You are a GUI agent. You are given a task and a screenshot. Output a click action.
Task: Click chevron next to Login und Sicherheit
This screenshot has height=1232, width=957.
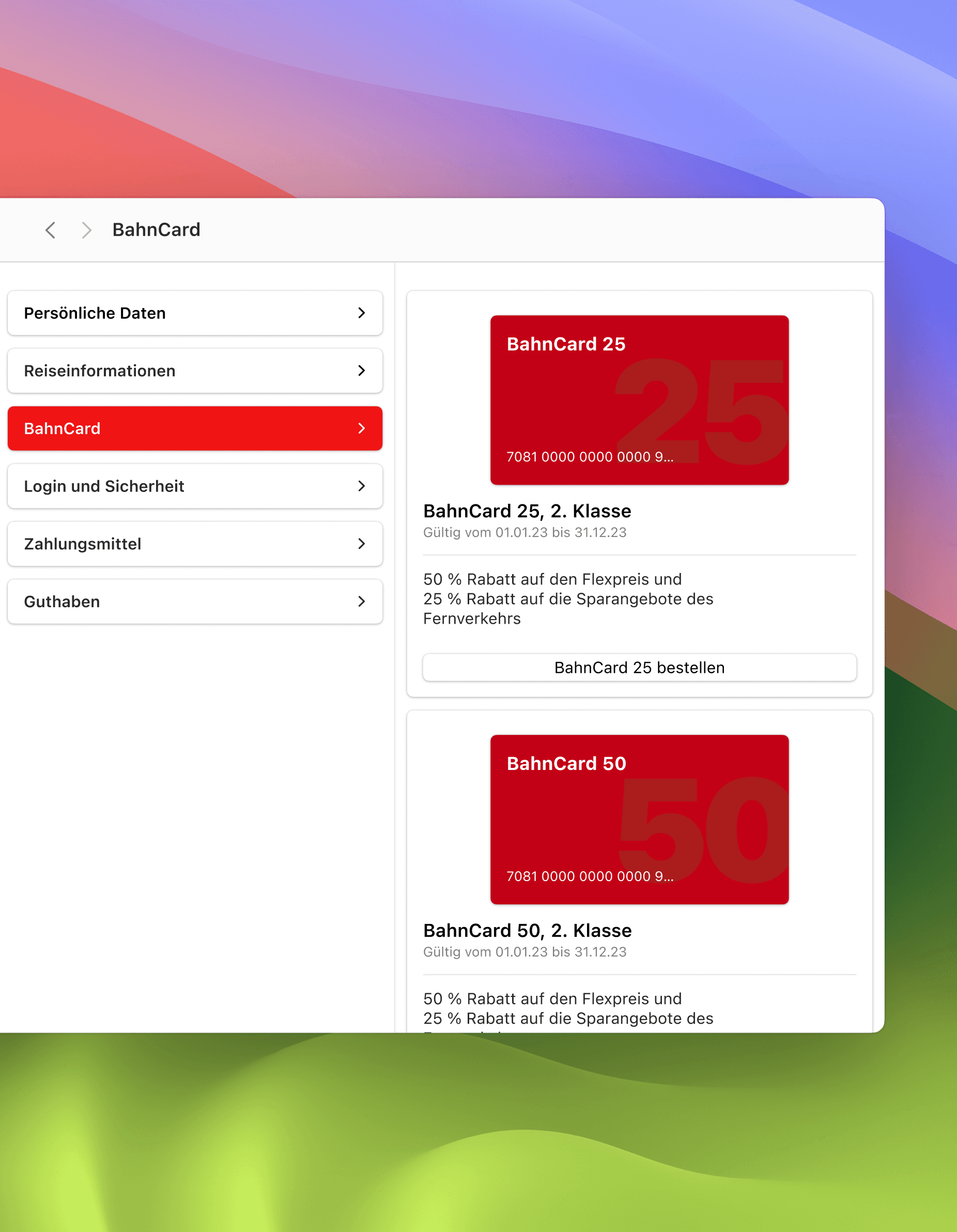[362, 486]
